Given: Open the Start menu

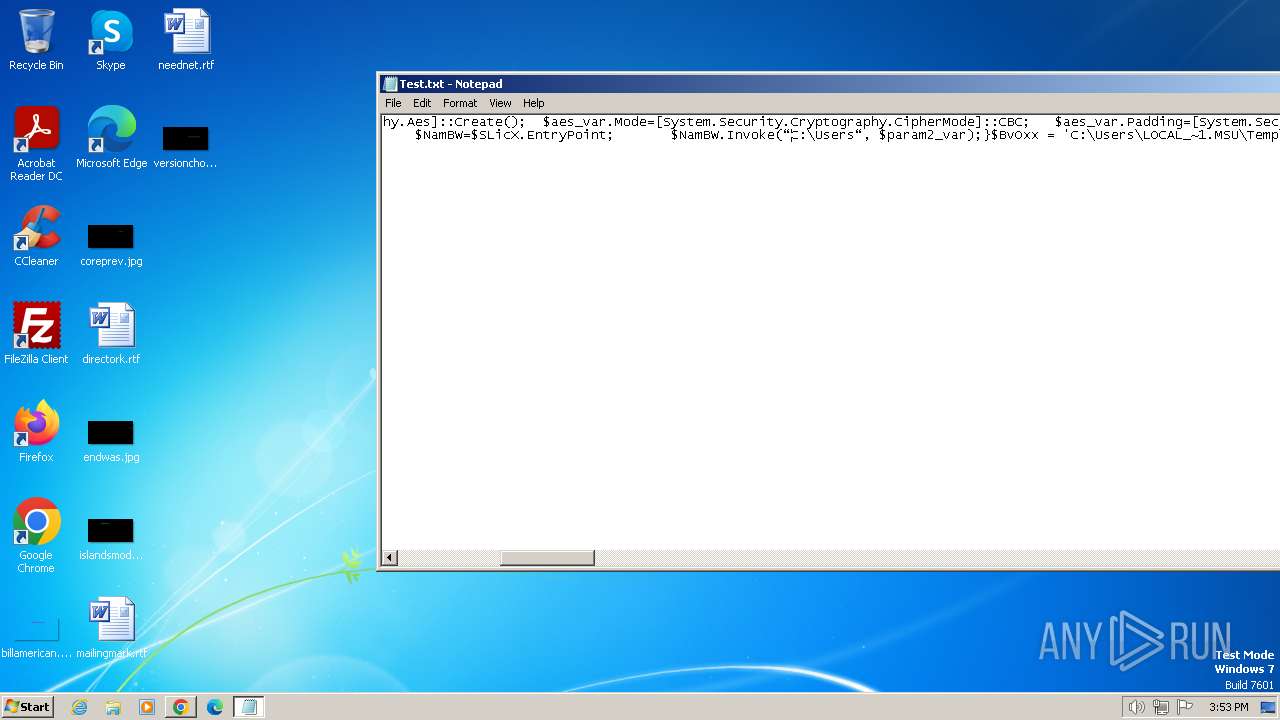Looking at the screenshot, I should pos(27,707).
